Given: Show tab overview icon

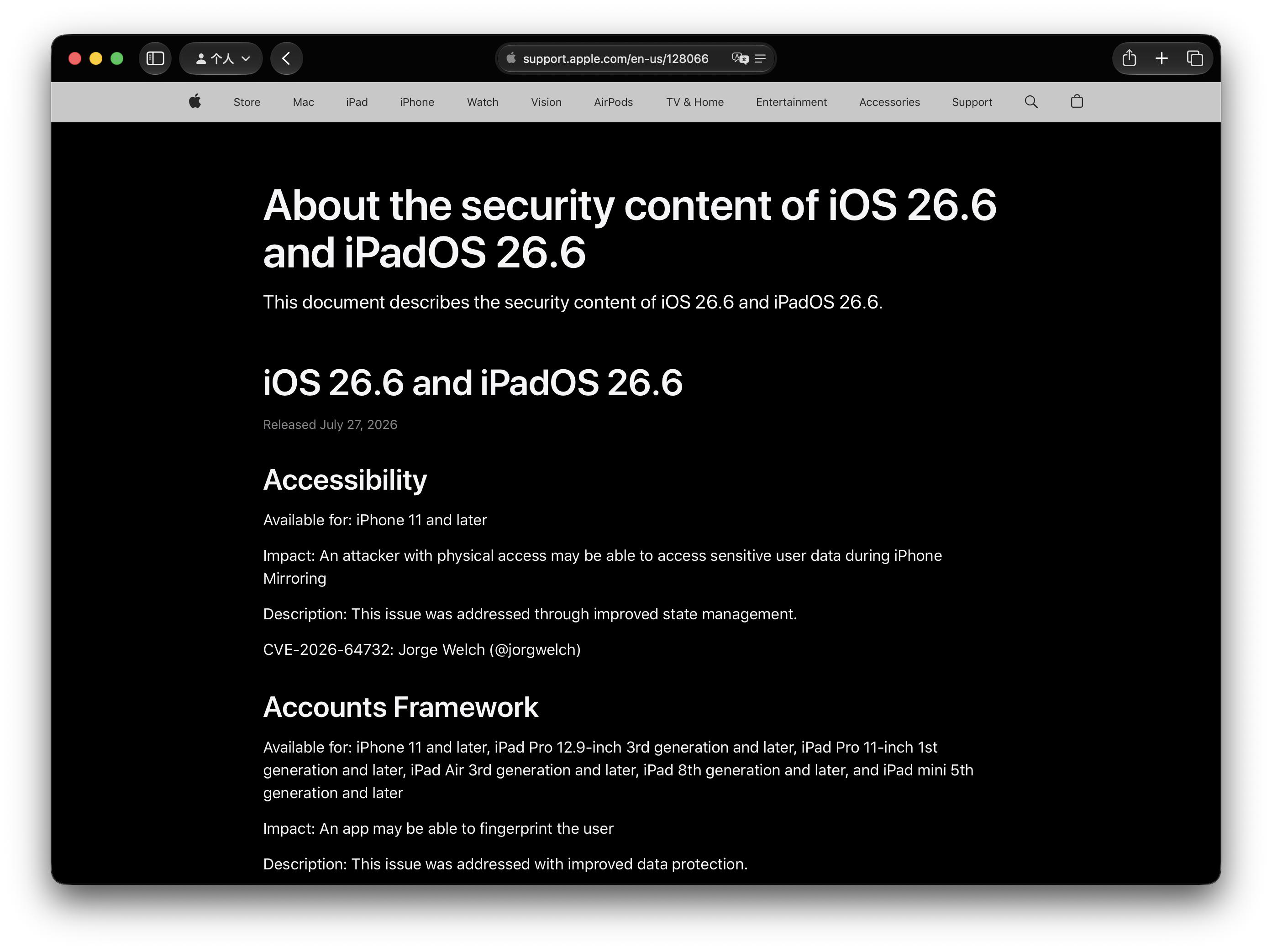Looking at the screenshot, I should click(x=1195, y=58).
